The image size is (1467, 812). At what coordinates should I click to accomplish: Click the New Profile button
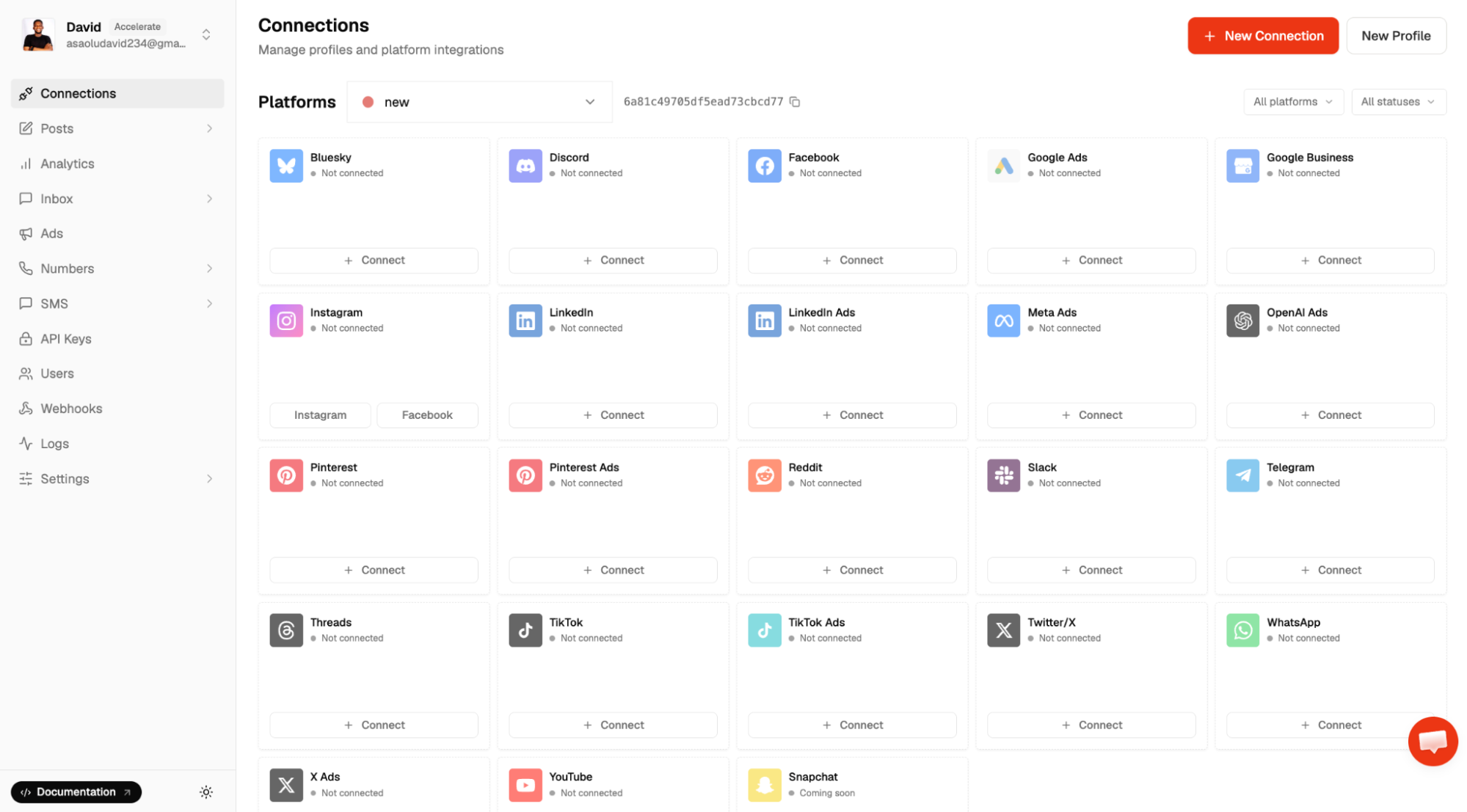point(1396,36)
